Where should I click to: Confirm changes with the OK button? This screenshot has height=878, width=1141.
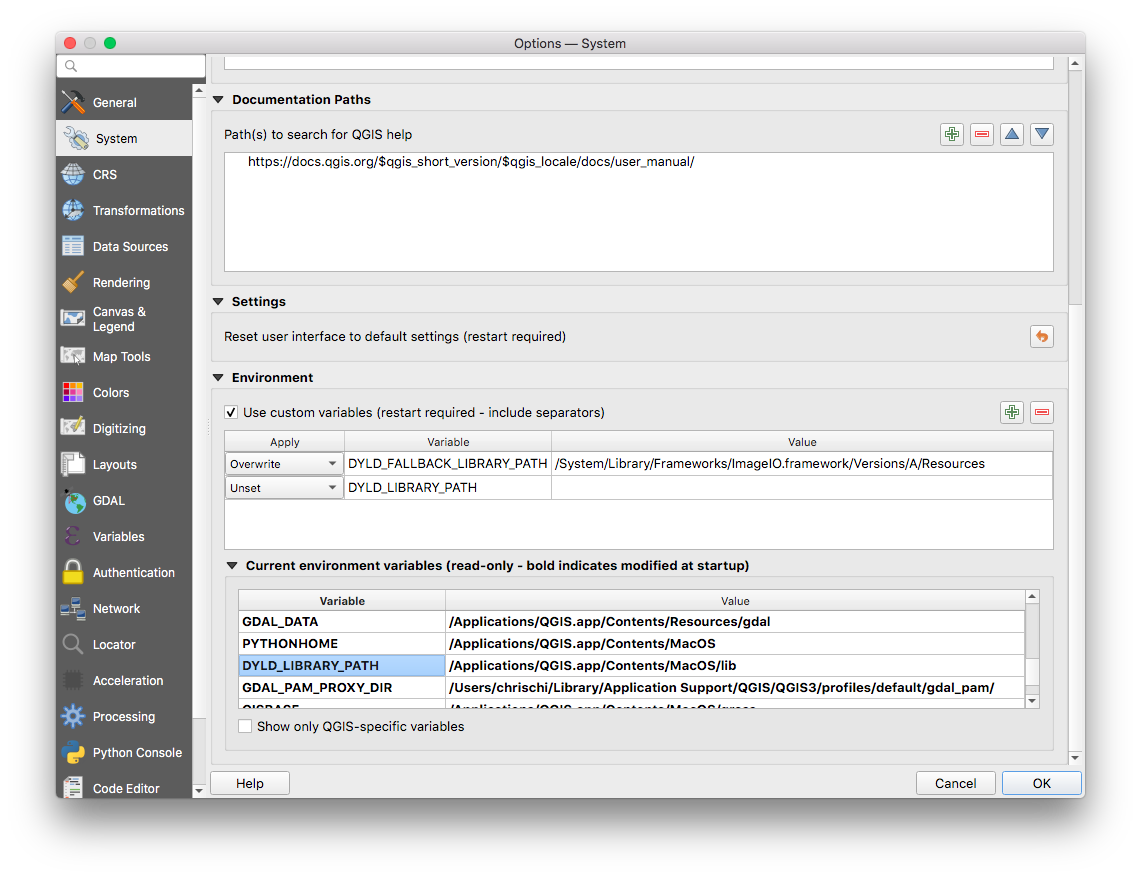[1041, 783]
